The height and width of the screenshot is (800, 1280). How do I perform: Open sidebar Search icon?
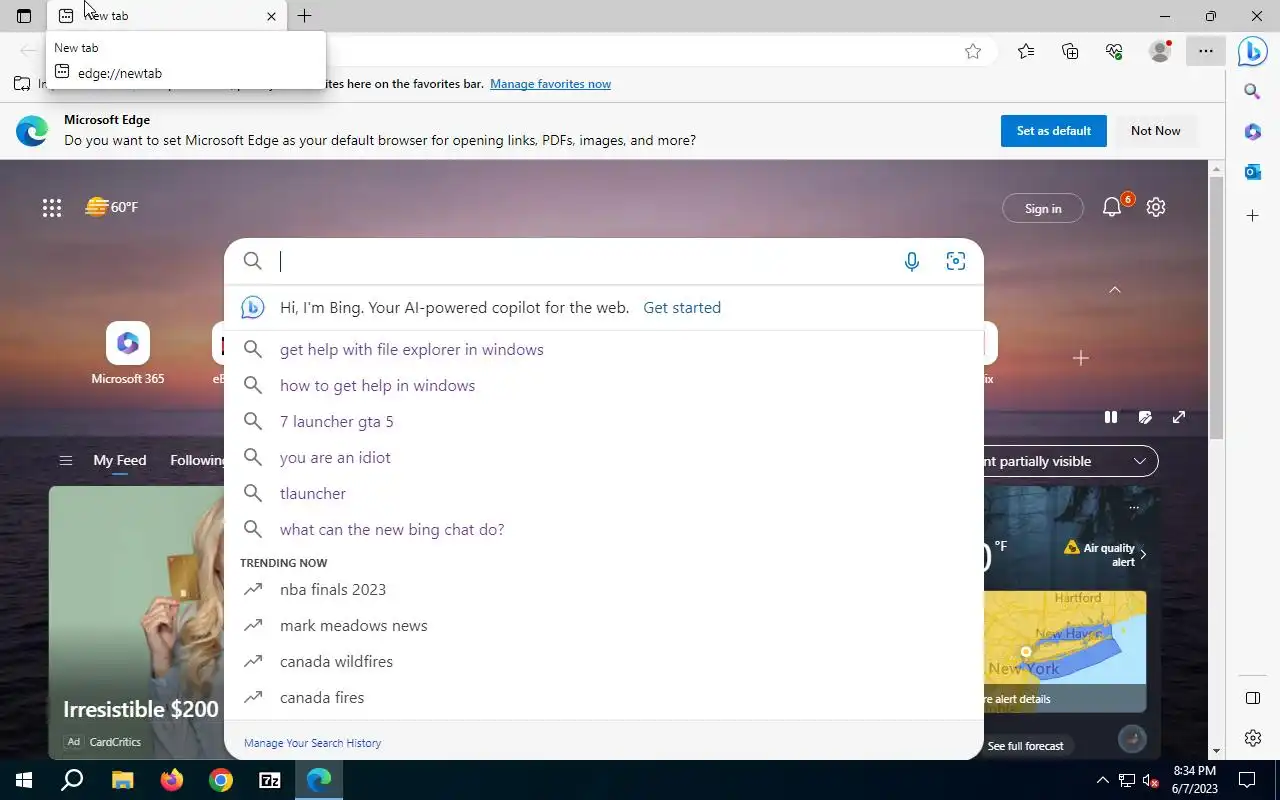[1252, 92]
